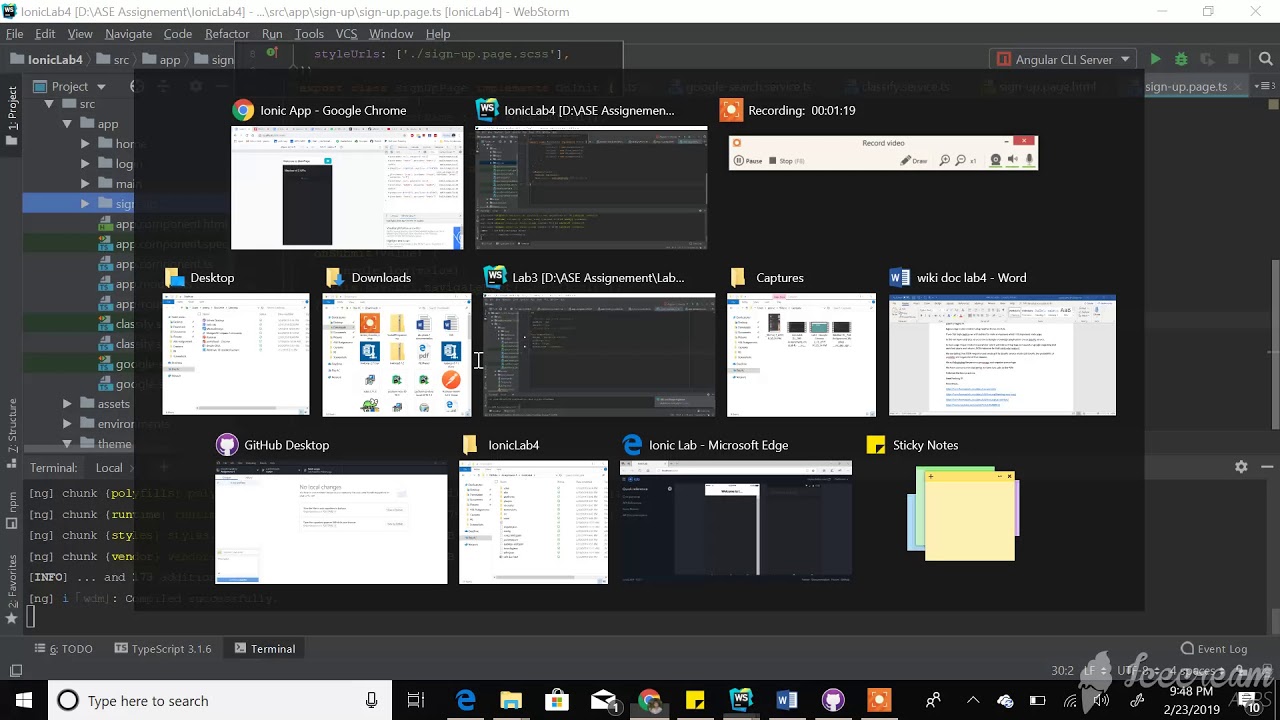Activate the Cortana microphone in search box
Image resolution: width=1280 pixels, height=720 pixels.
point(371,701)
